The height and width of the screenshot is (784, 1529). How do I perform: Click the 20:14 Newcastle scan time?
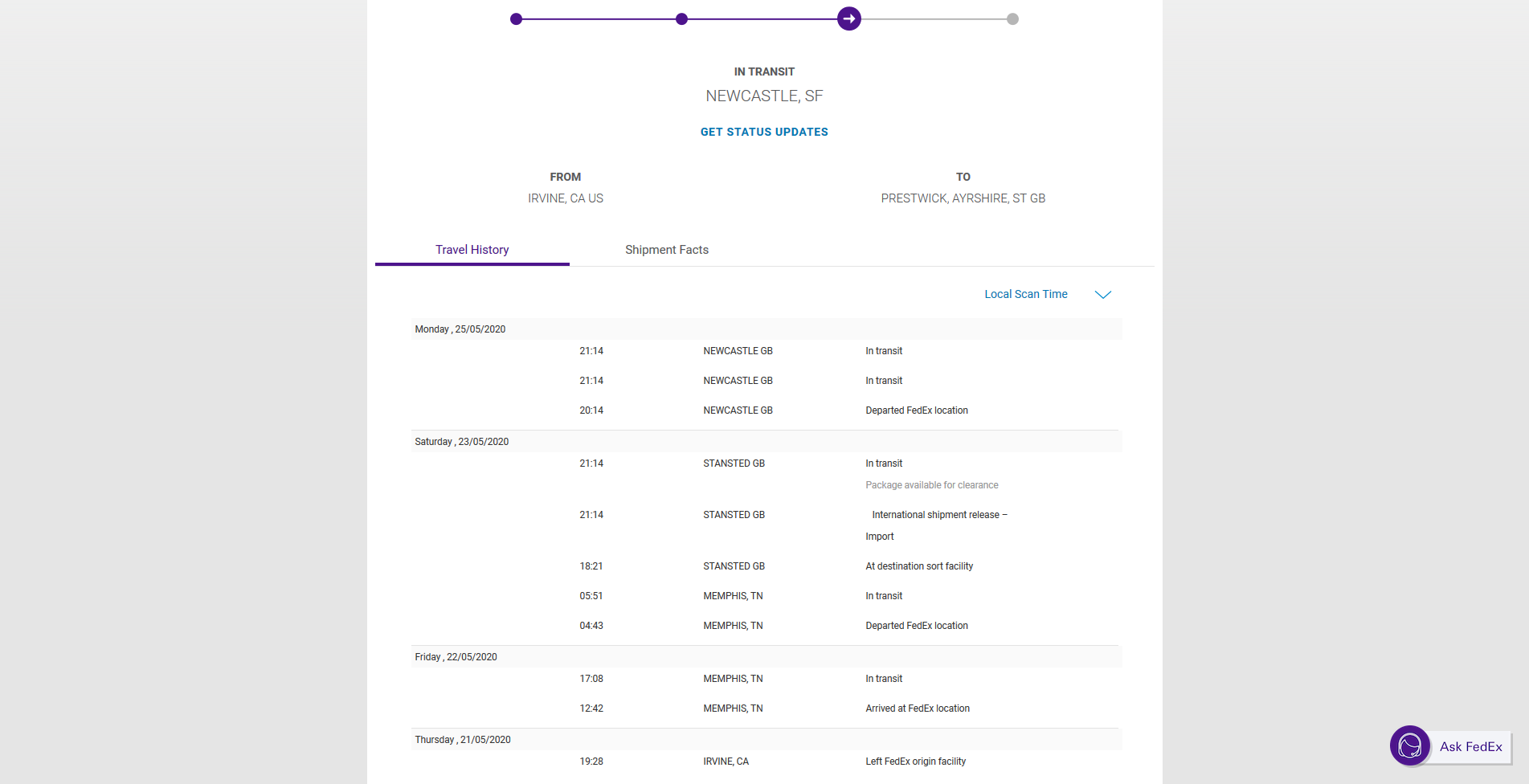coord(591,410)
